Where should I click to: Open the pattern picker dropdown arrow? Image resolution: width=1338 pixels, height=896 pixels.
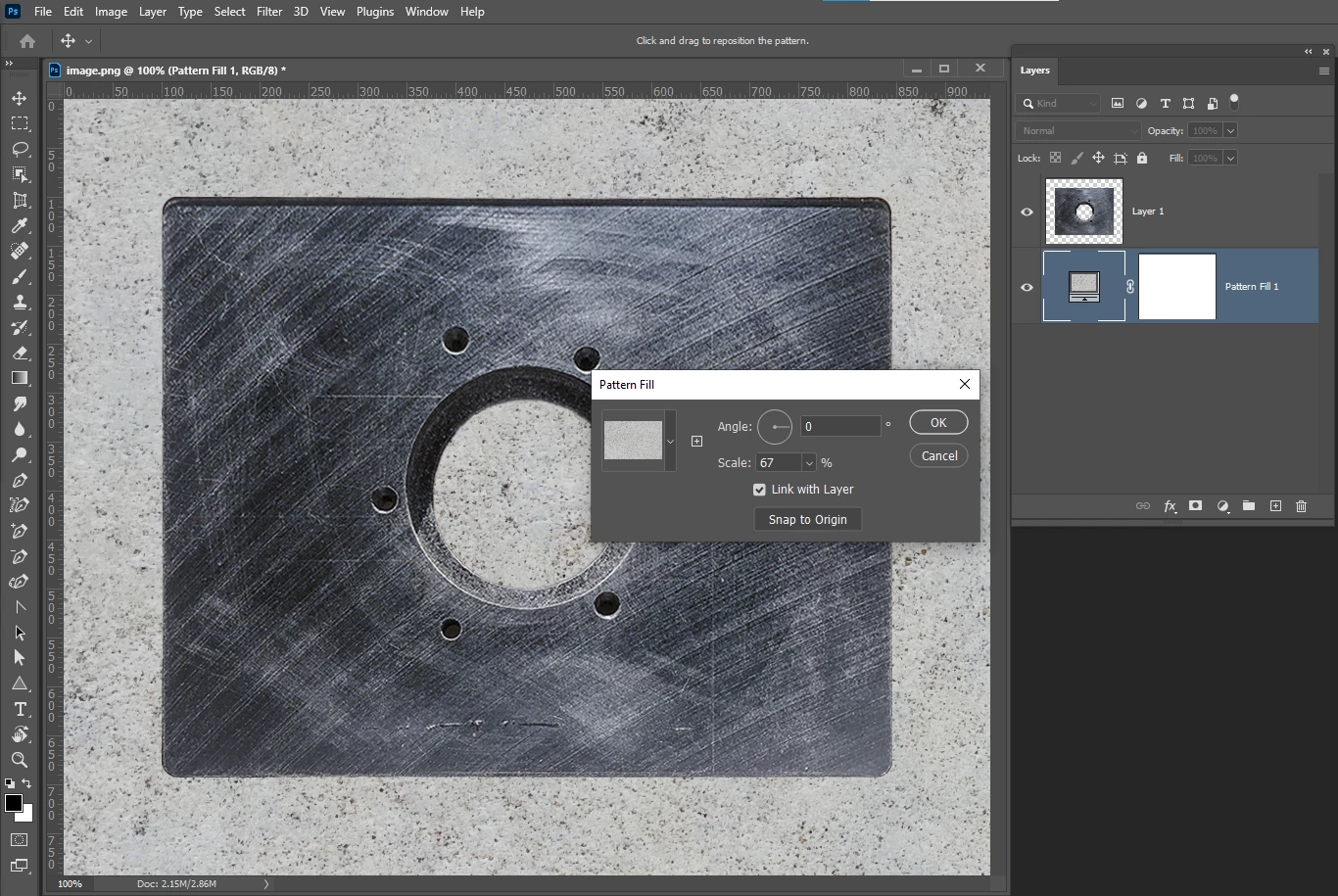click(x=670, y=442)
